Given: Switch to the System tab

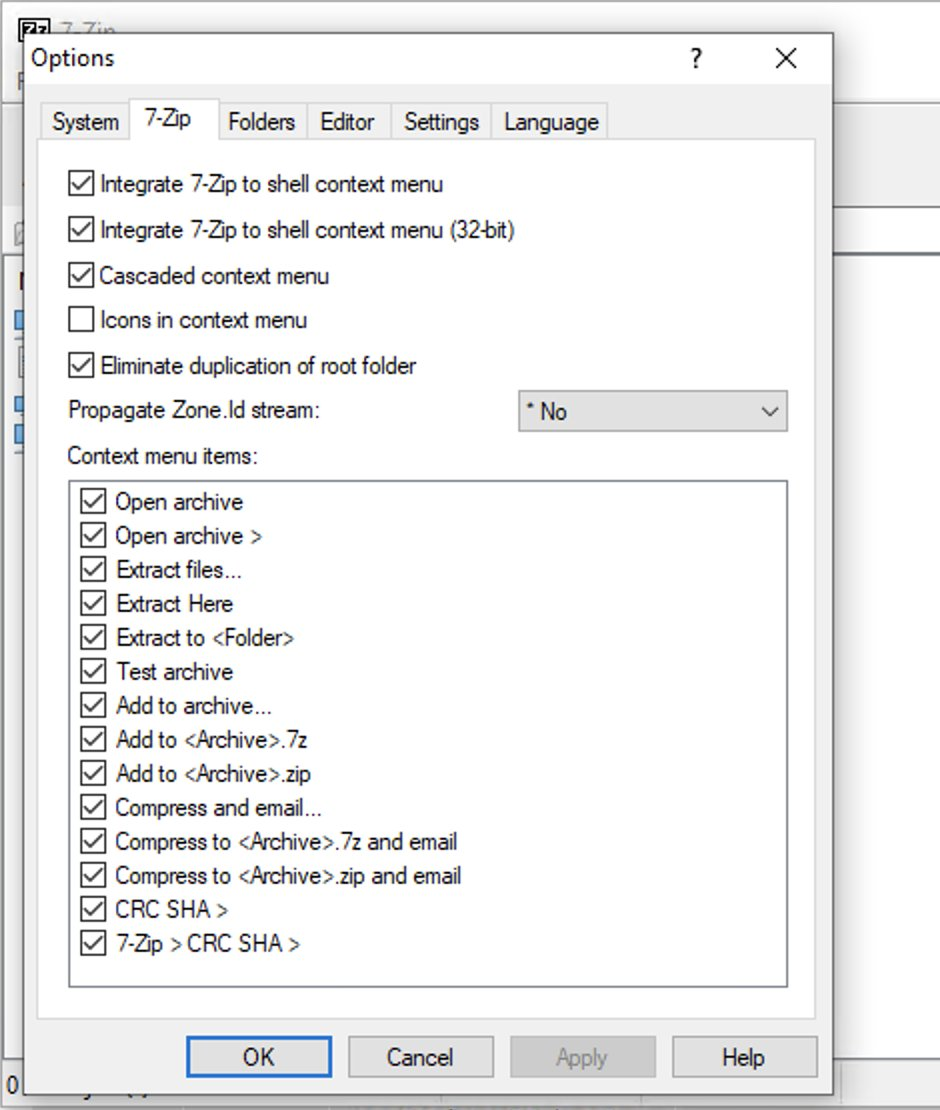Looking at the screenshot, I should [x=85, y=122].
